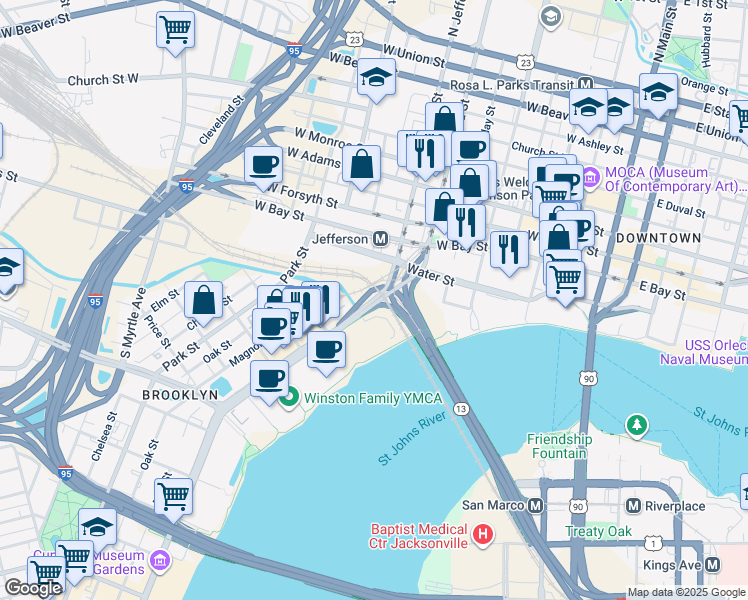Image resolution: width=748 pixels, height=600 pixels.
Task: Click the Winston Family YMCA green pin
Action: (291, 399)
